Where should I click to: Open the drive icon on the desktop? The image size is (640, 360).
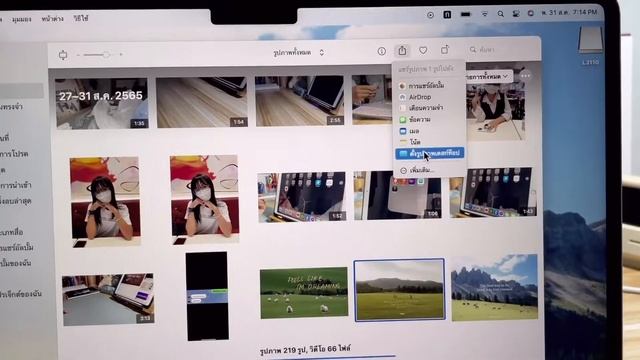coord(590,40)
